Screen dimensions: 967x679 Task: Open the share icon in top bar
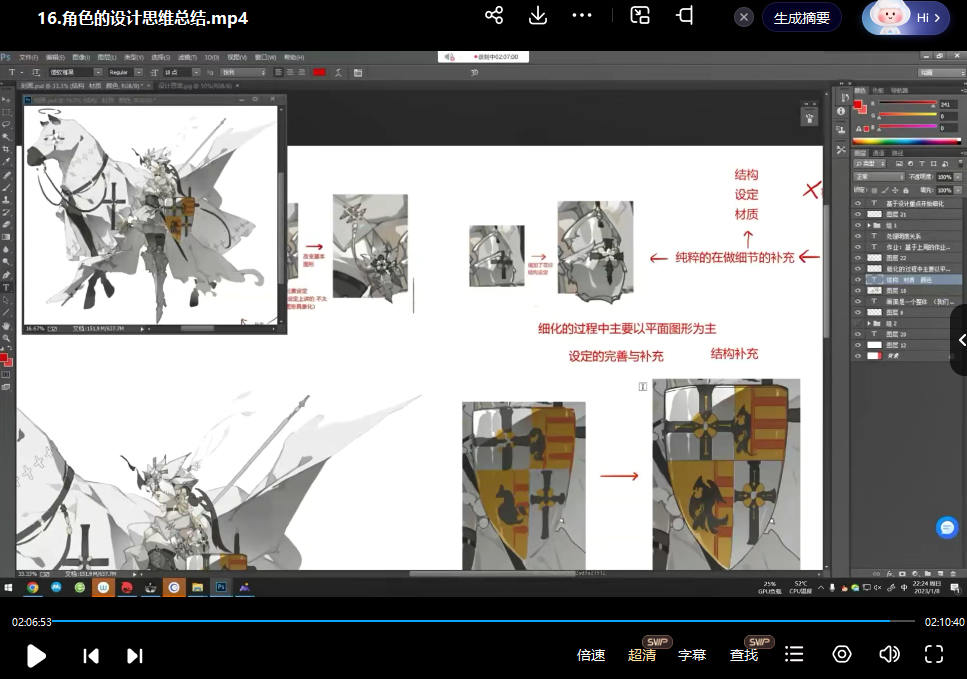point(493,15)
